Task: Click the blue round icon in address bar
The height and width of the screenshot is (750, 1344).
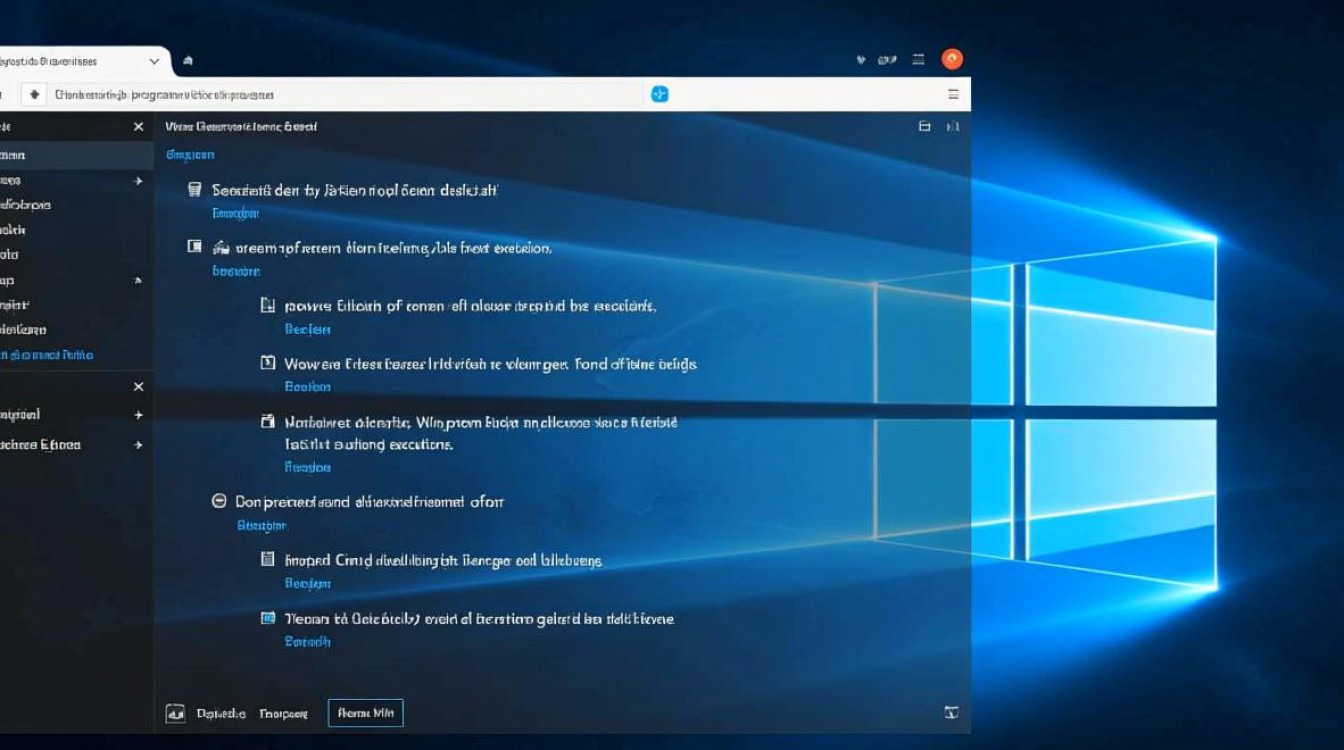Action: (659, 94)
